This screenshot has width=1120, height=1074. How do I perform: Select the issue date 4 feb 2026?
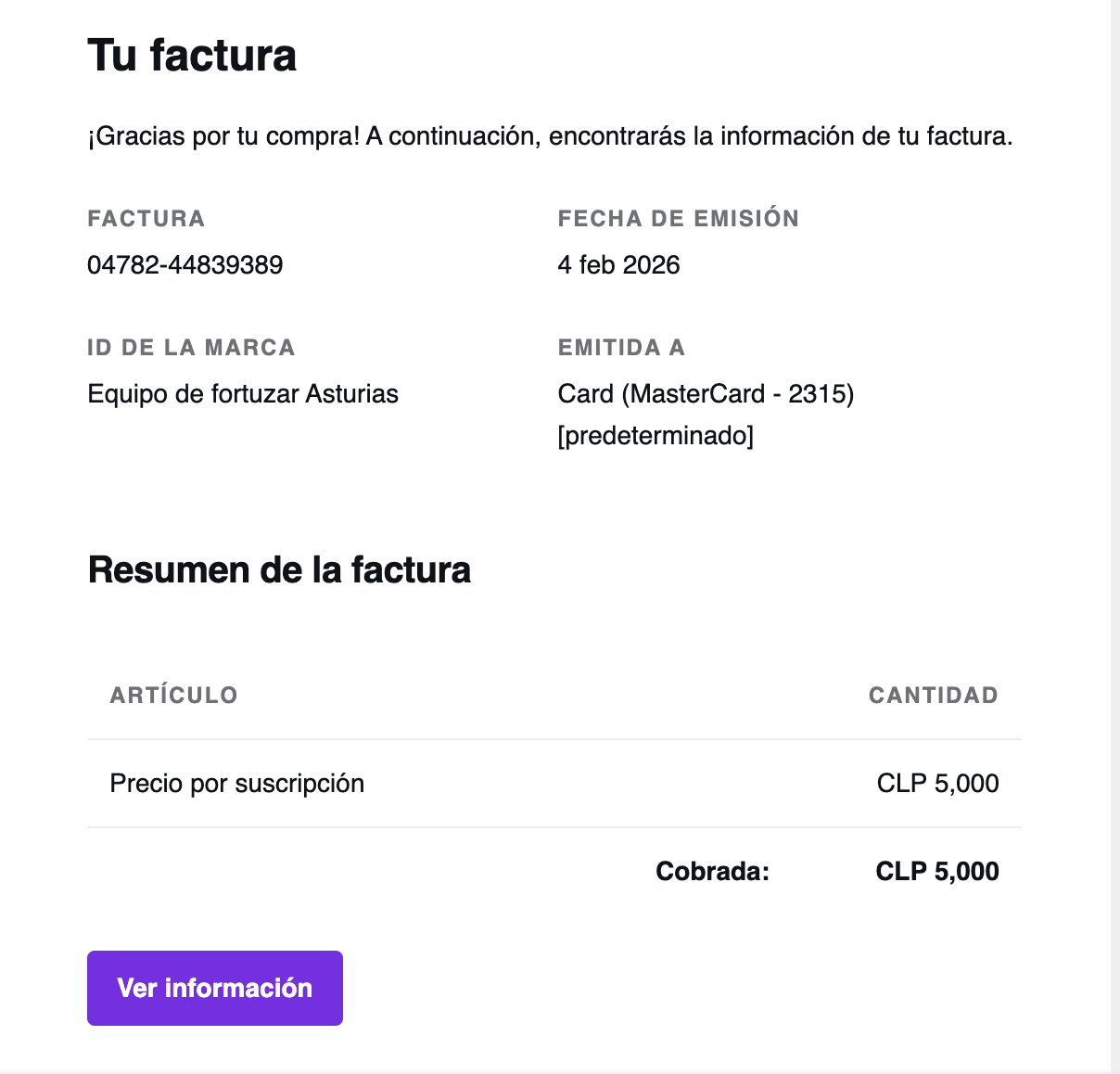click(618, 265)
